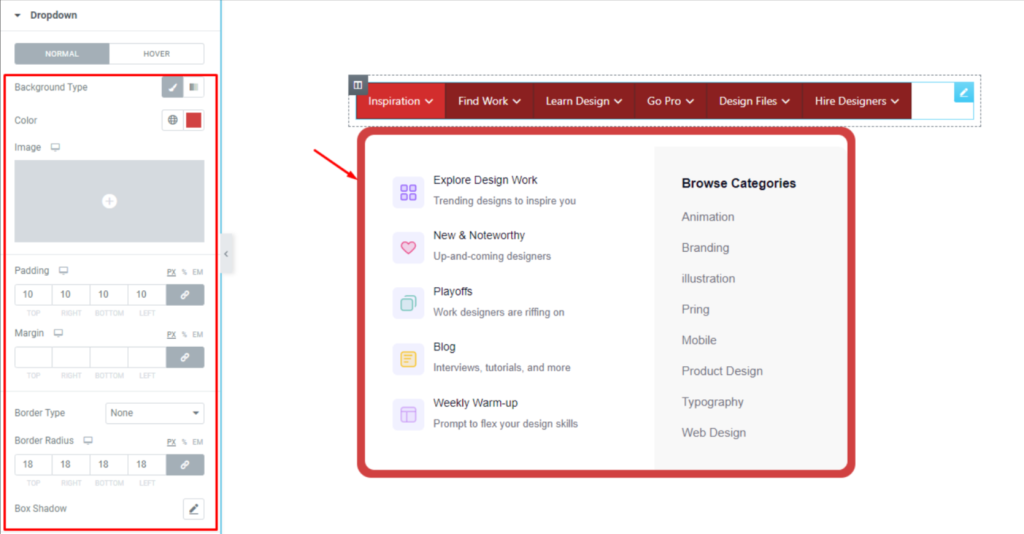Toggle linked values for Padding

(x=185, y=295)
